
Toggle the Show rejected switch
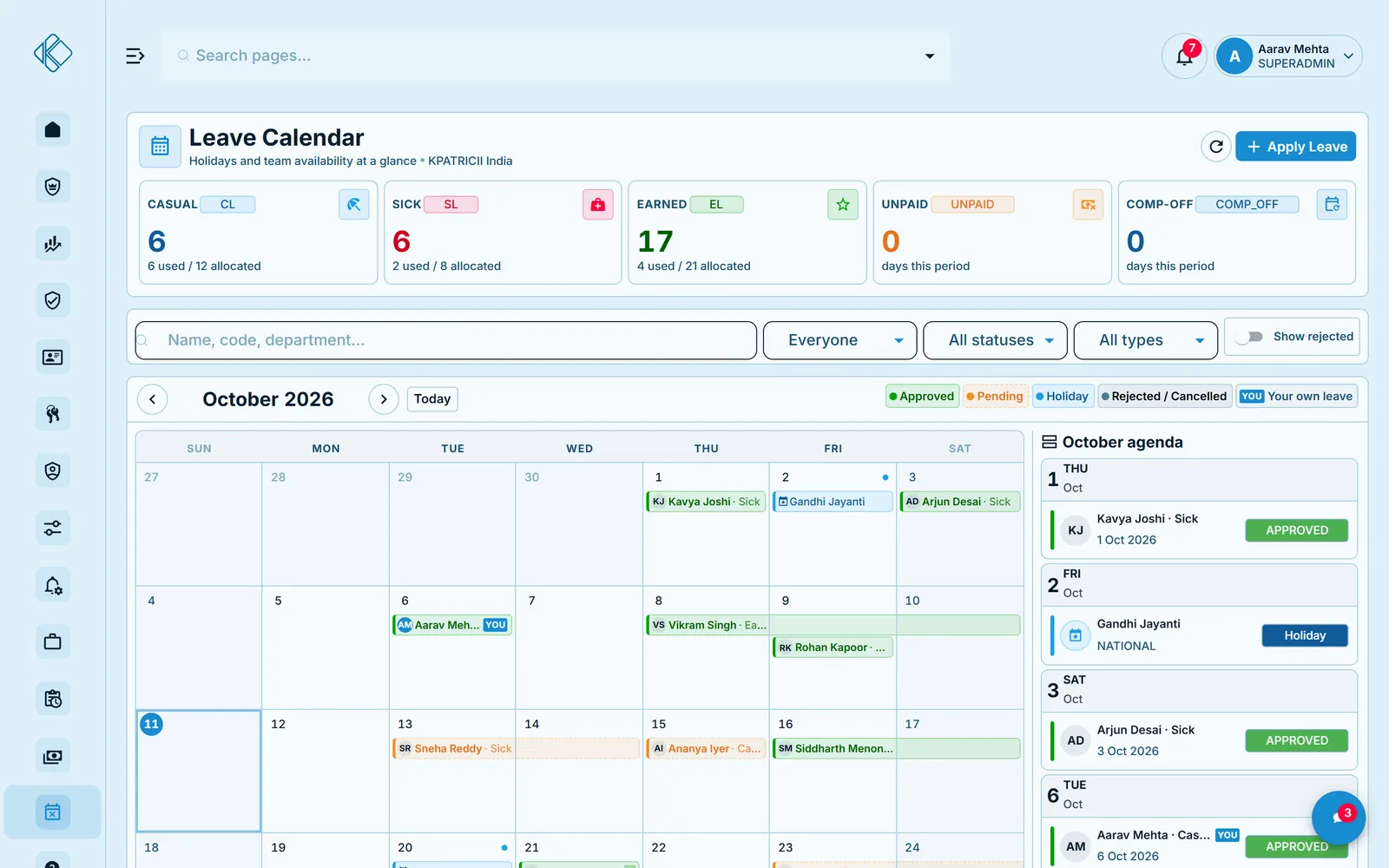pos(1249,337)
